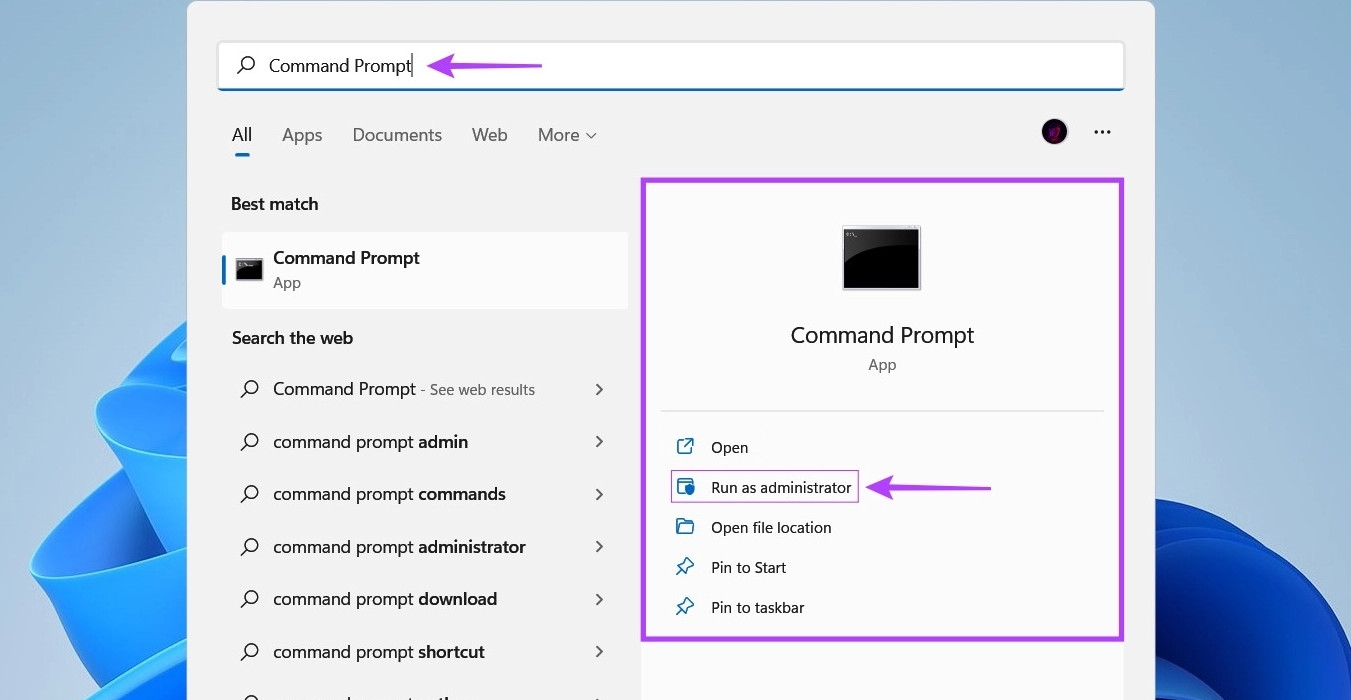The width and height of the screenshot is (1351, 700).
Task: Click the Command Prompt title in preview pane
Action: [x=882, y=335]
